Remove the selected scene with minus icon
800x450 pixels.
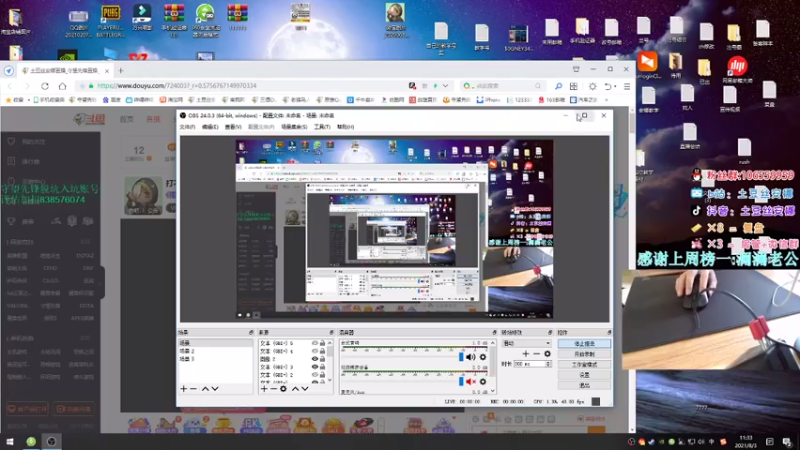tap(193, 389)
